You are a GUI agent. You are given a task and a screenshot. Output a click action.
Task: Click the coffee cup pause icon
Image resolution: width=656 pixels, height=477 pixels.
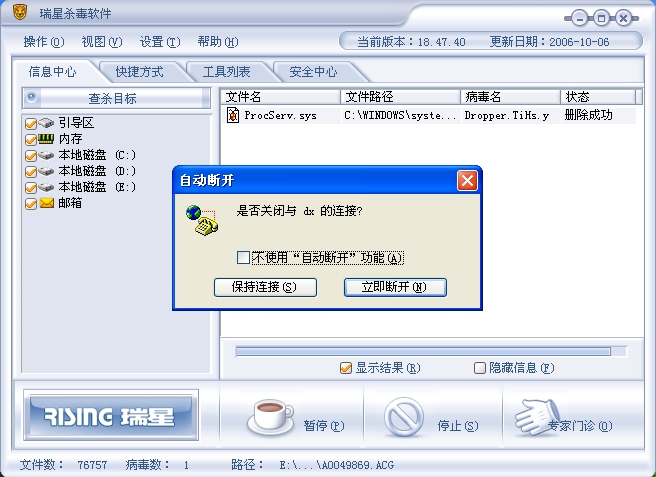(x=270, y=417)
